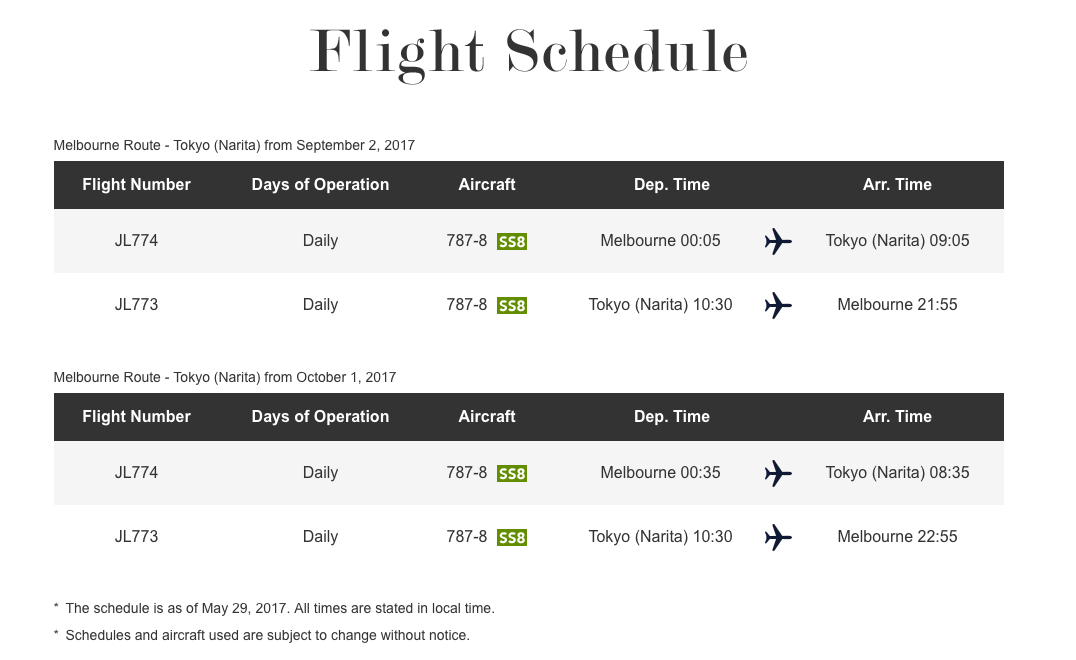Click airplane icon before Melbourne 22:55 arrival
This screenshot has height=660, width=1076.
coord(778,537)
